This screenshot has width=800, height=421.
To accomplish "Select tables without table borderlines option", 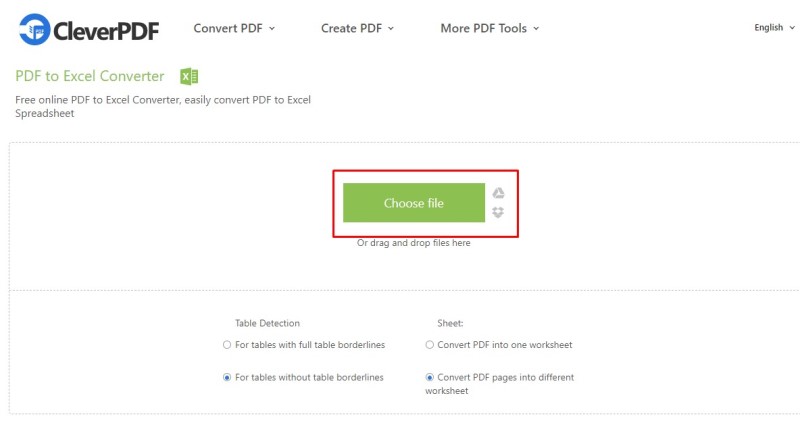I will click(x=227, y=378).
